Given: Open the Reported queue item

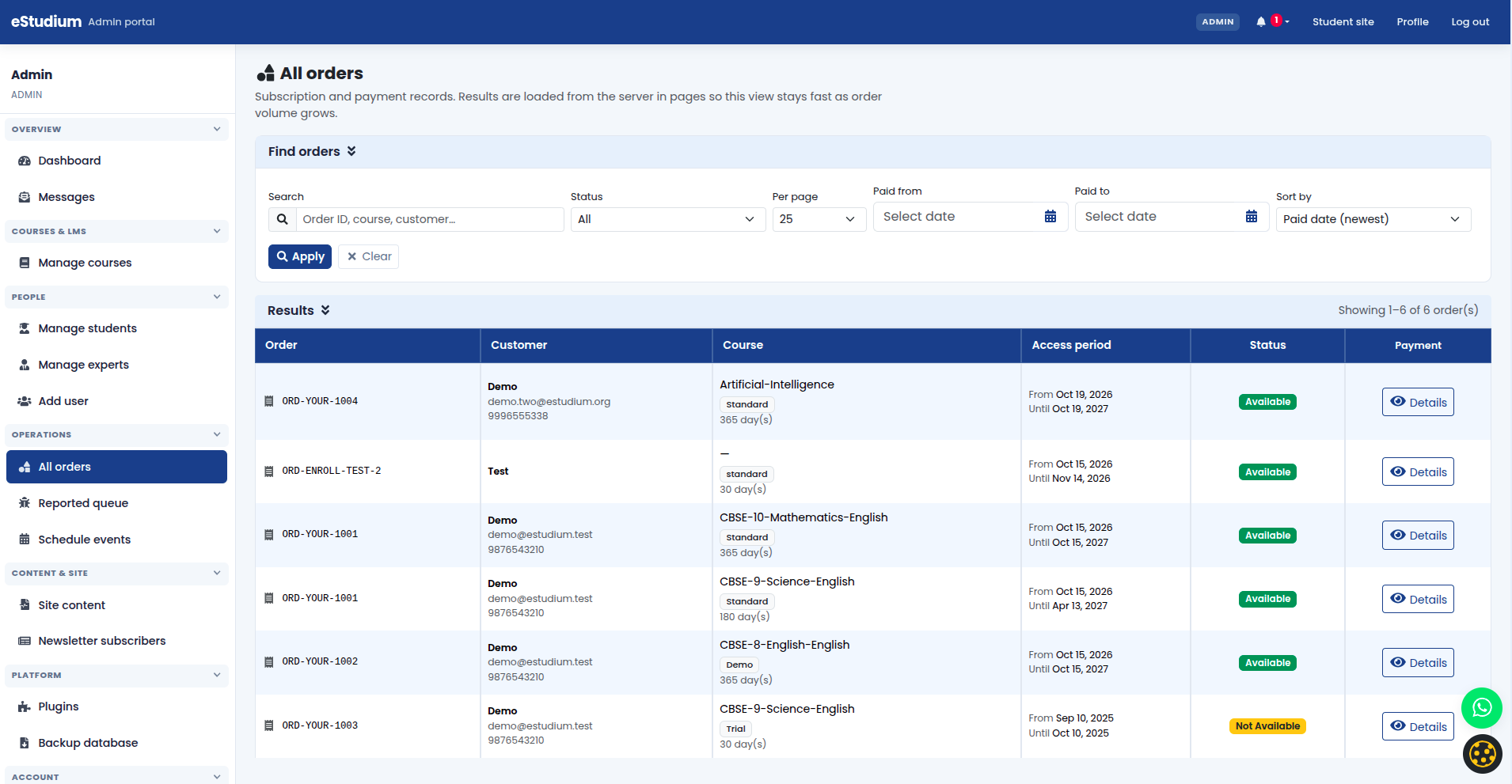Looking at the screenshot, I should click(x=116, y=503).
